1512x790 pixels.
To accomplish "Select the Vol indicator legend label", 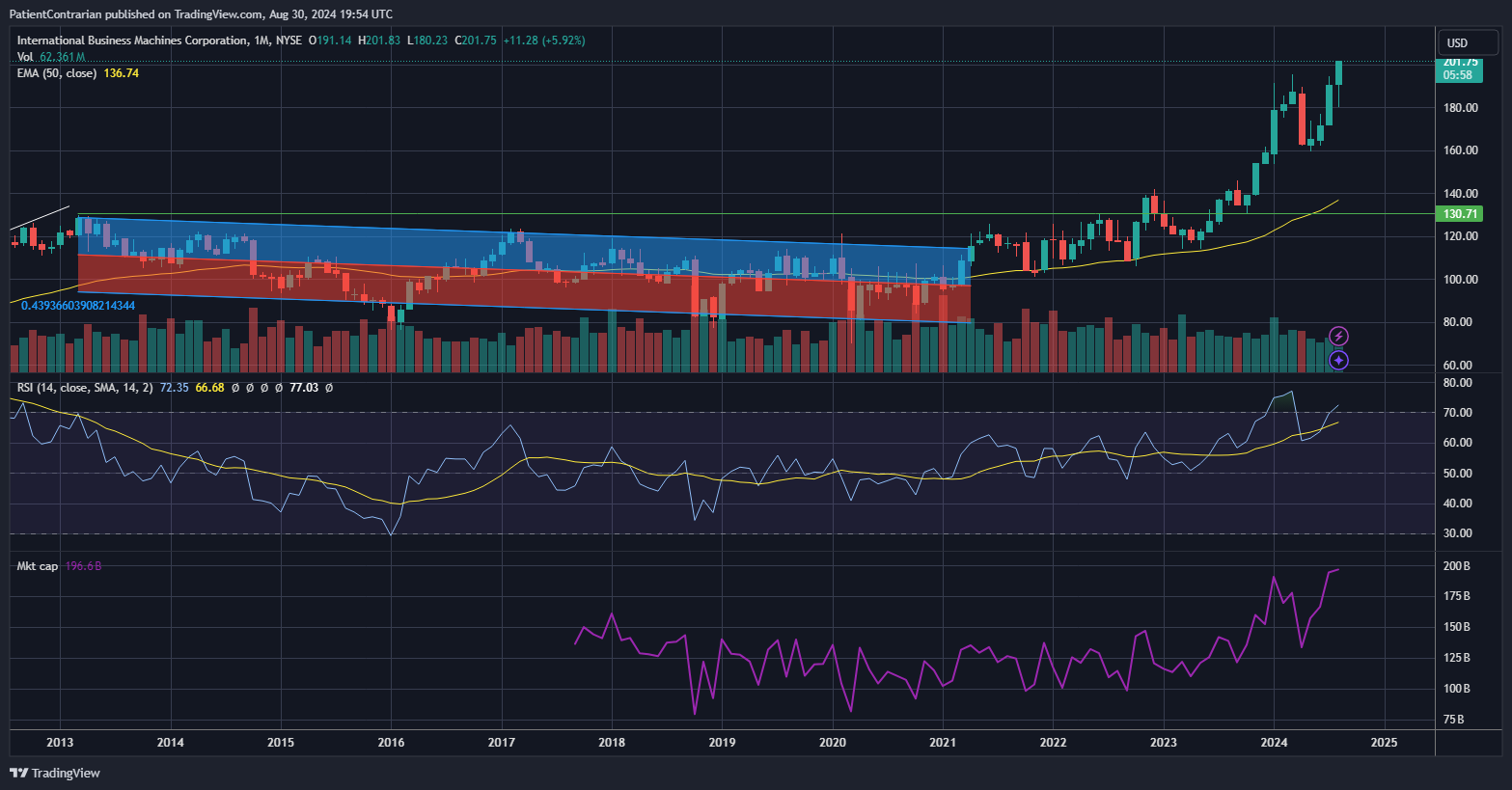I will [x=25, y=57].
